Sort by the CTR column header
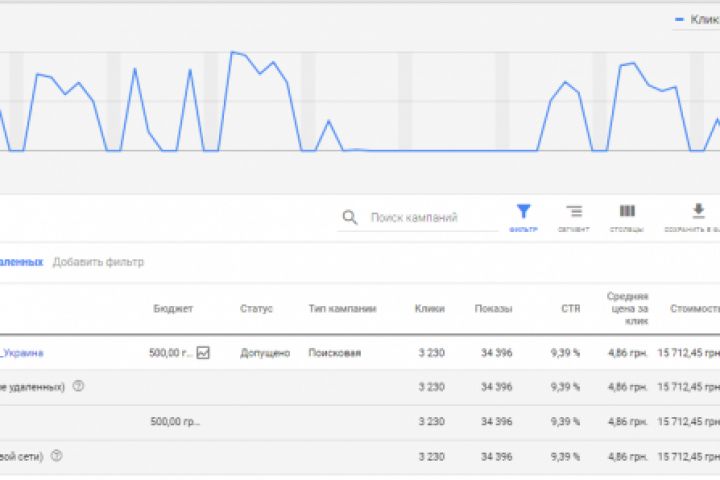 [570, 309]
